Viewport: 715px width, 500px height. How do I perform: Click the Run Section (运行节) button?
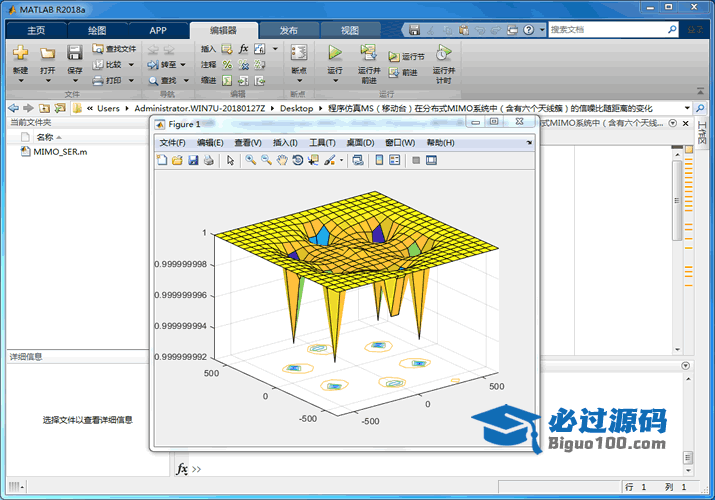tap(406, 57)
